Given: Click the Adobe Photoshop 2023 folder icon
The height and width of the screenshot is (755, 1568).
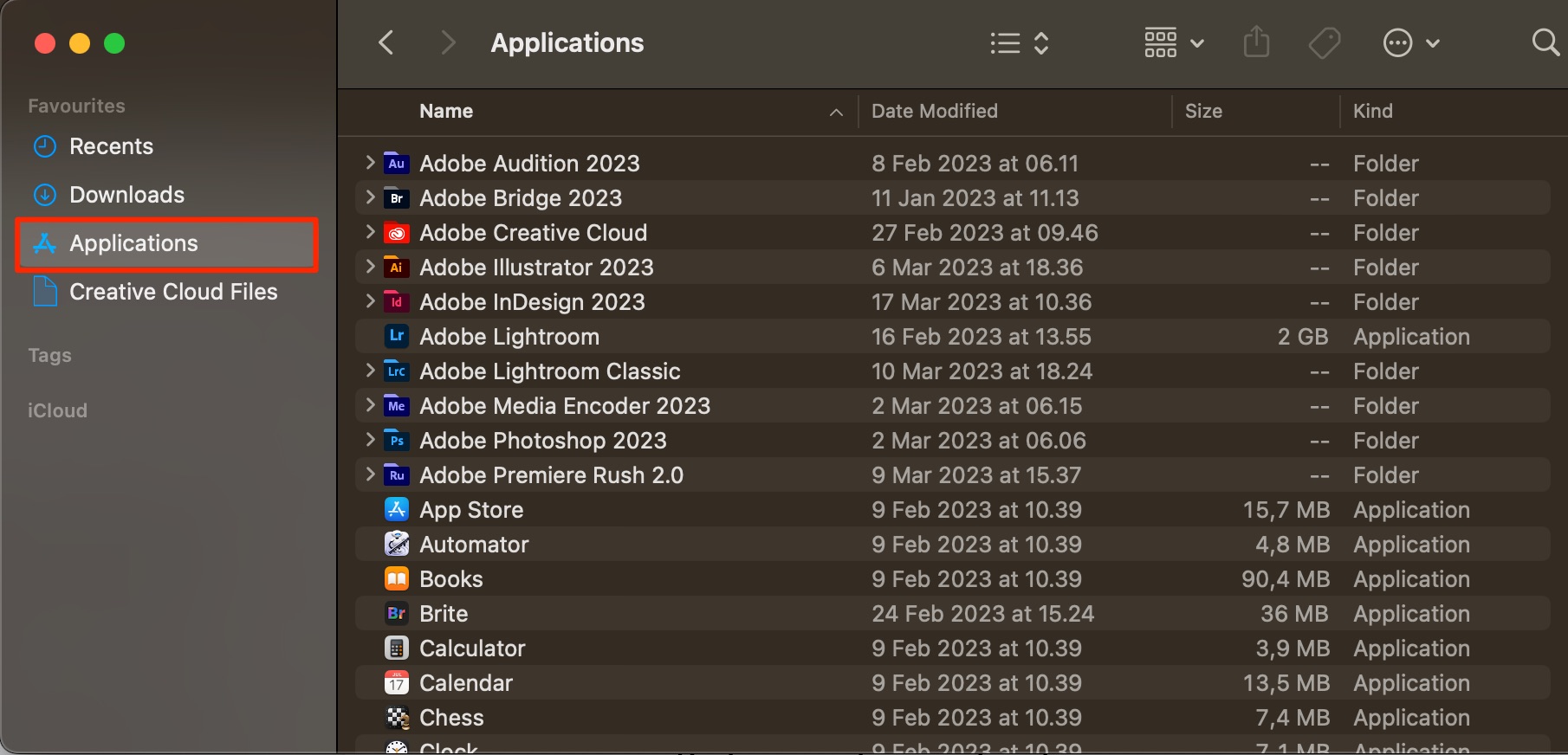Looking at the screenshot, I should tap(396, 440).
